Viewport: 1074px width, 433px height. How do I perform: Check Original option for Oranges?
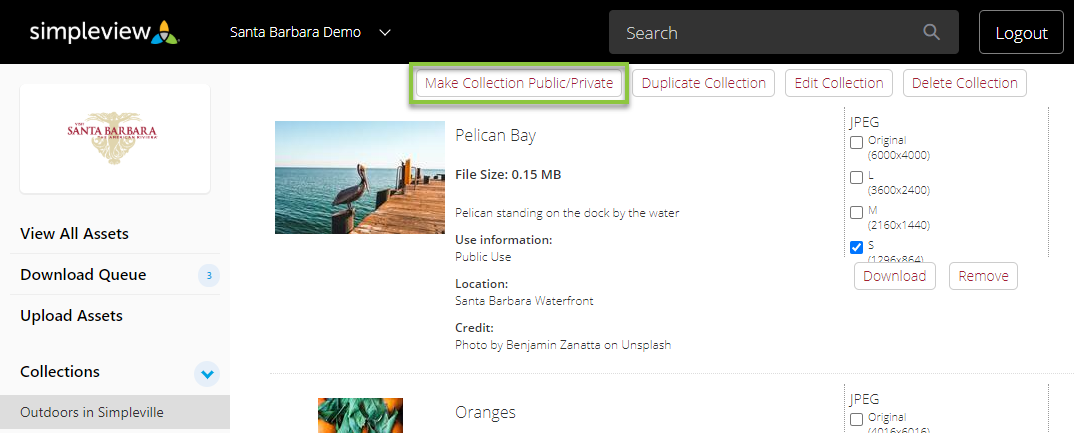856,419
